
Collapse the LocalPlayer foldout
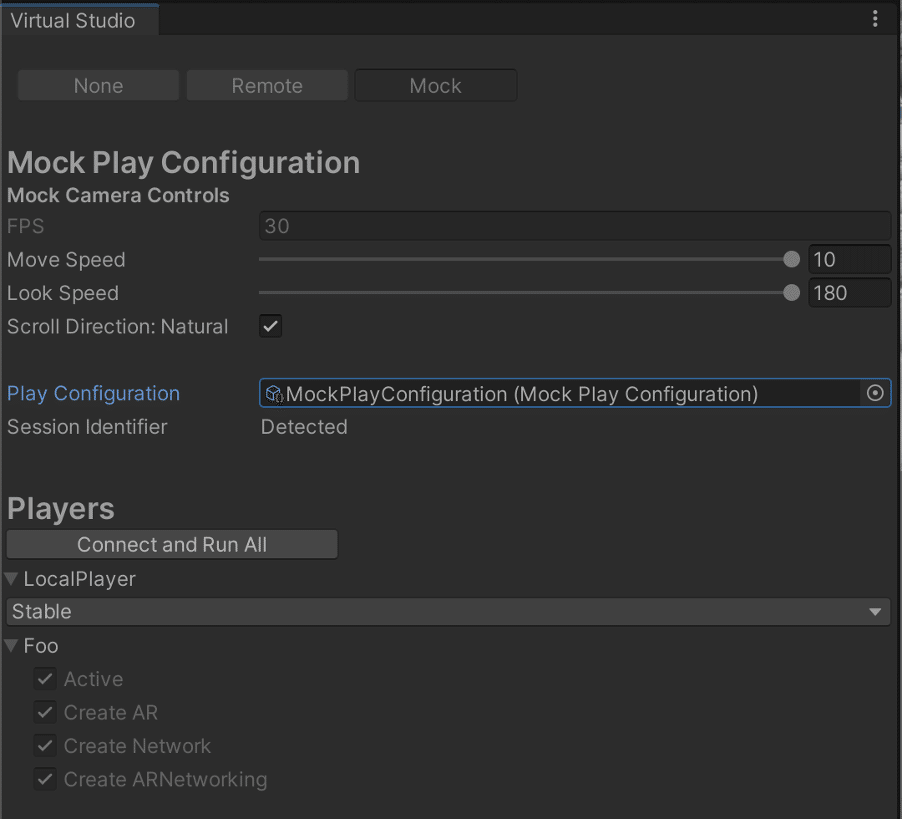click(12, 579)
